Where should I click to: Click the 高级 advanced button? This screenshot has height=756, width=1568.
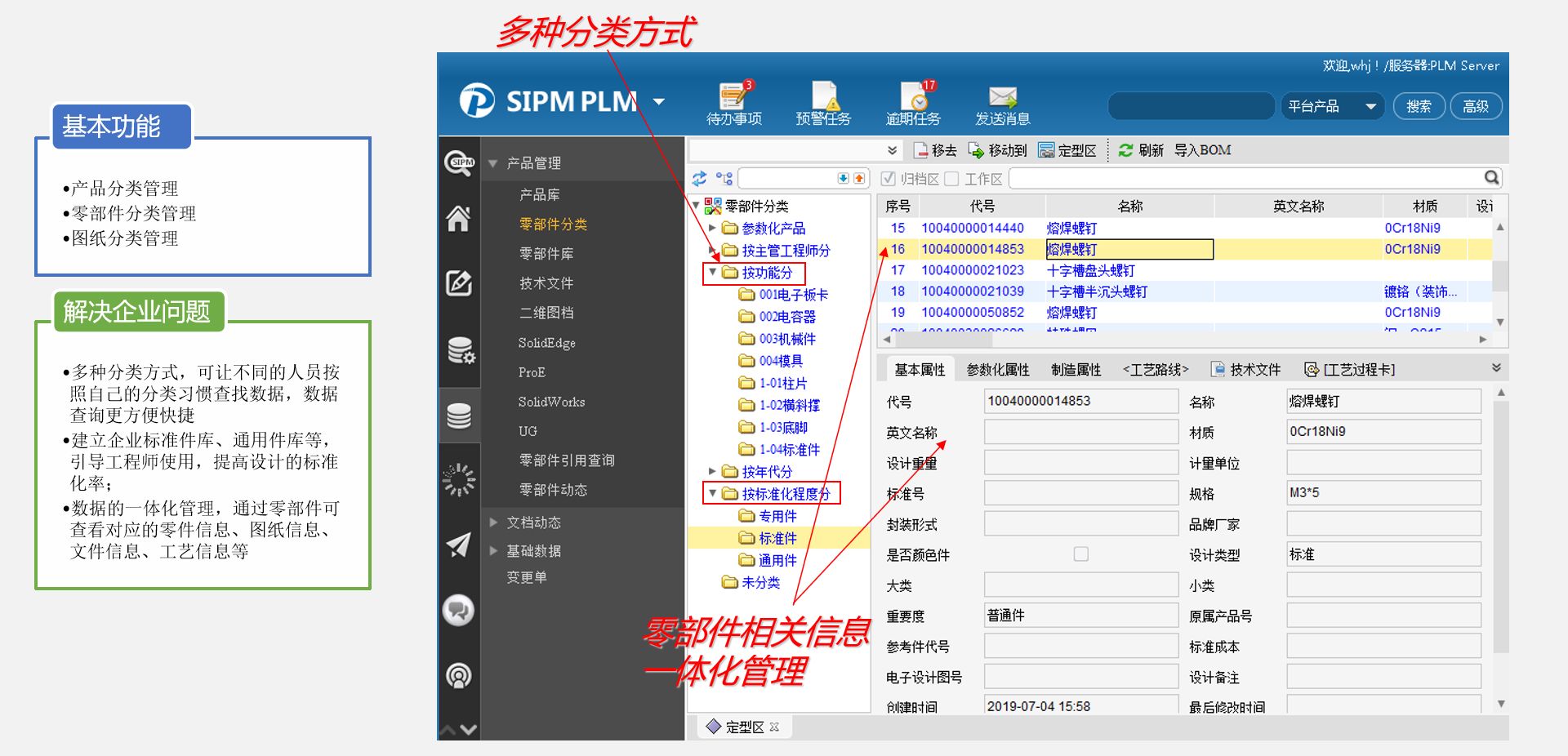tap(1475, 106)
